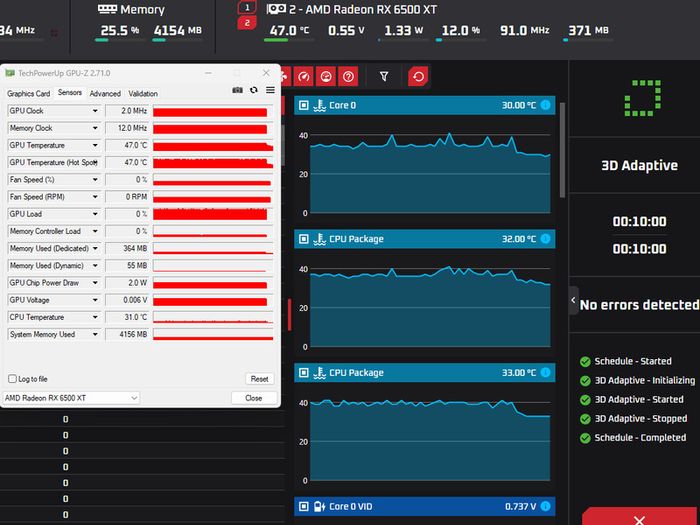This screenshot has height=525, width=700.
Task: Click the GPU-Z Close button
Action: (x=254, y=398)
